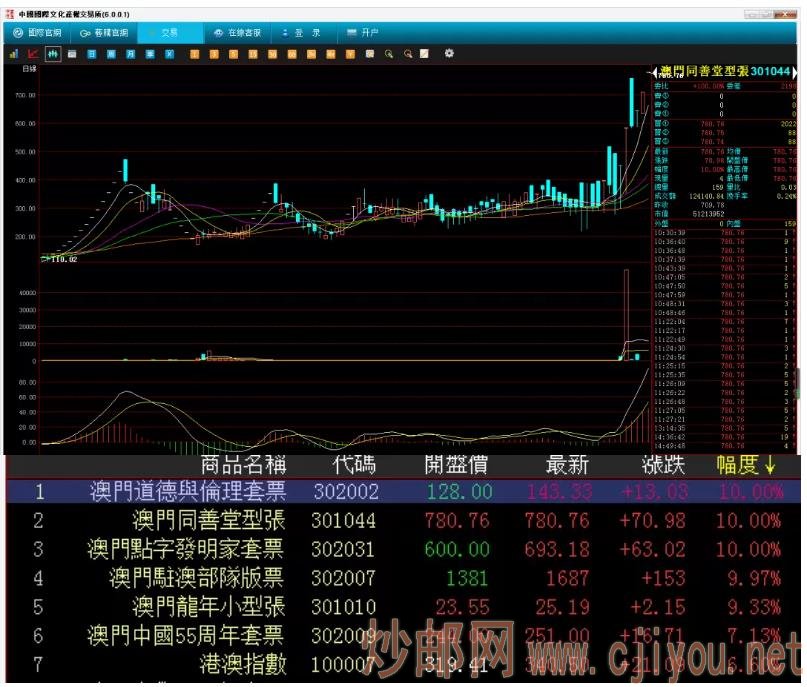This screenshot has height=687, width=807.
Task: Click the magnifier icon beside the notepad icon
Action: (x=408, y=54)
